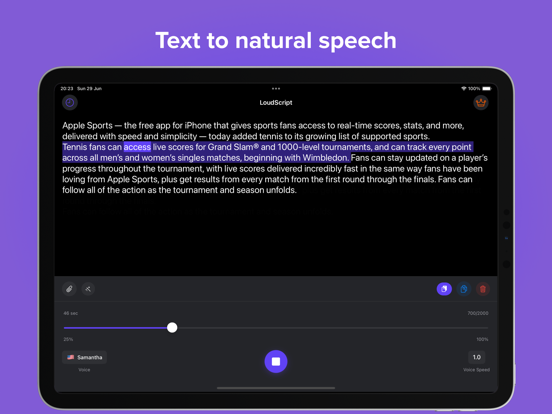
Task: Click the icon beside the paperclip
Action: tap(88, 289)
